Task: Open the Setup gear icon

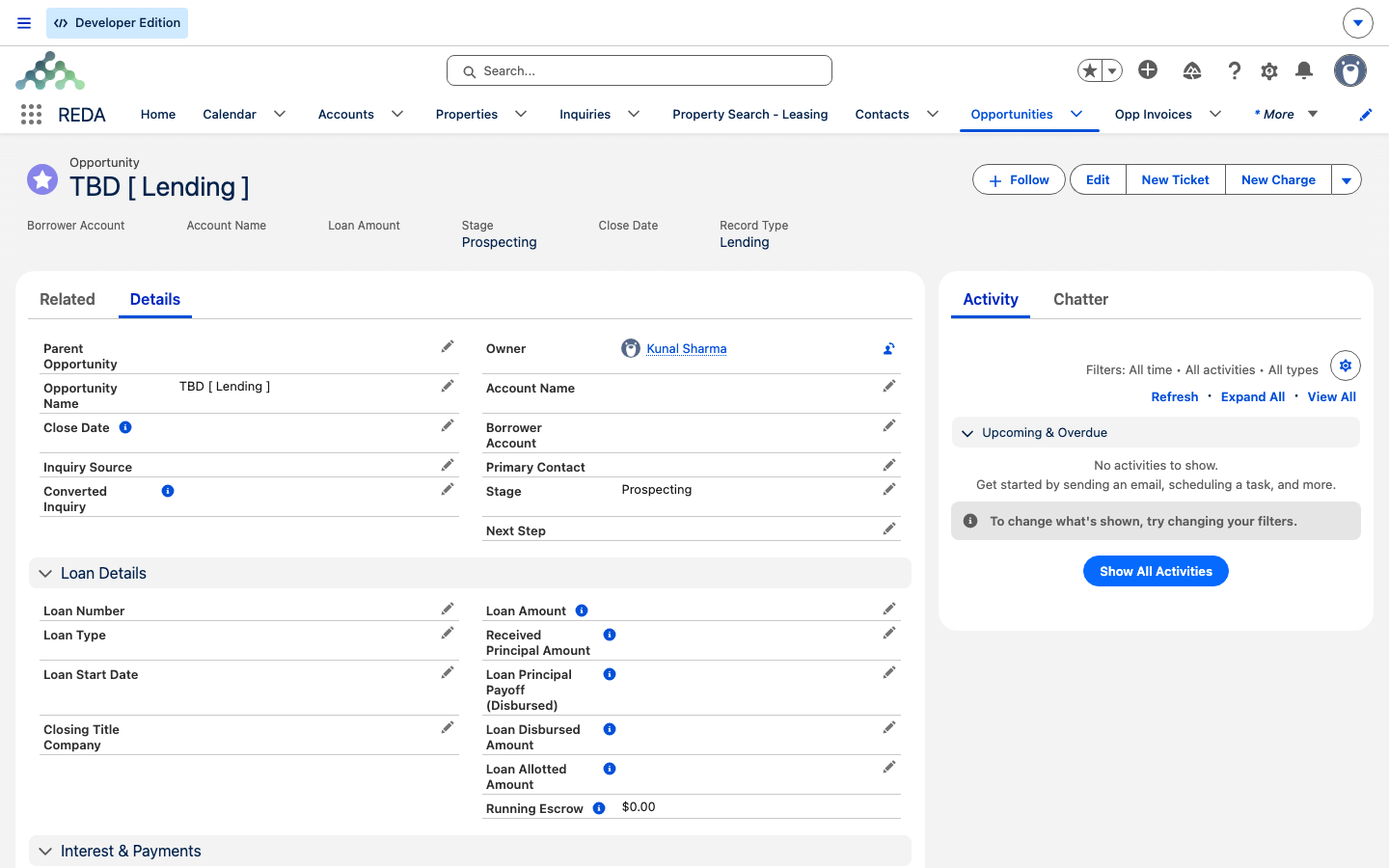Action: 1269,70
